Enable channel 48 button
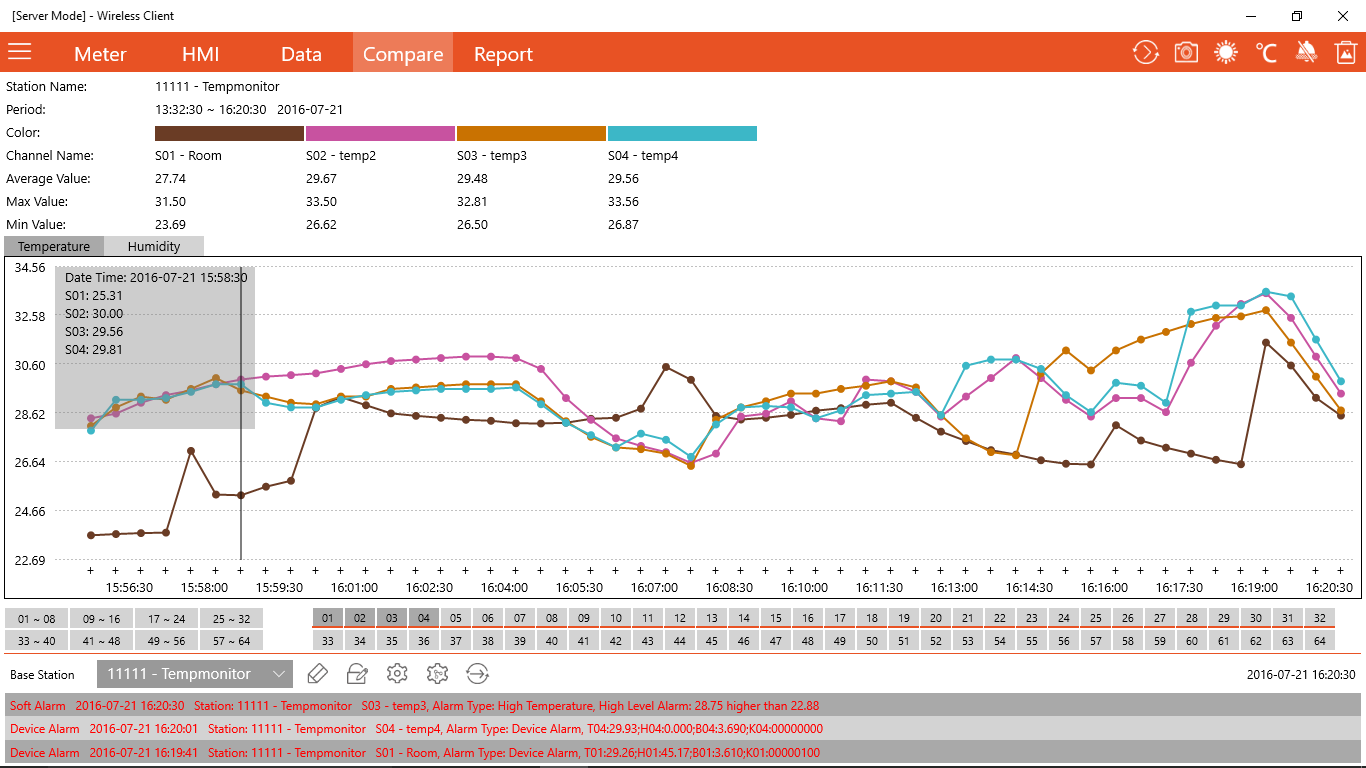This screenshot has width=1366, height=768. pyautogui.click(x=808, y=640)
